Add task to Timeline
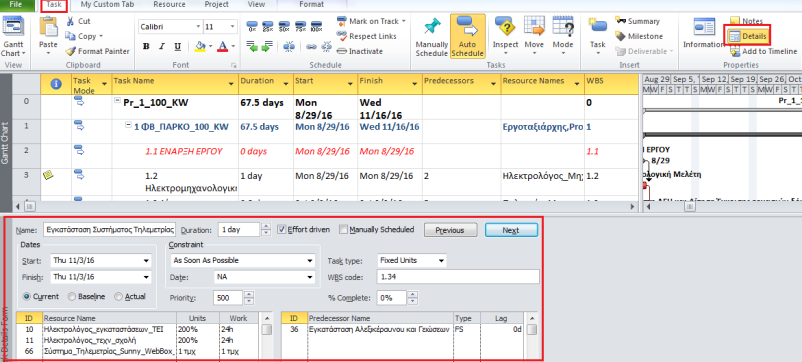 pyautogui.click(x=763, y=51)
